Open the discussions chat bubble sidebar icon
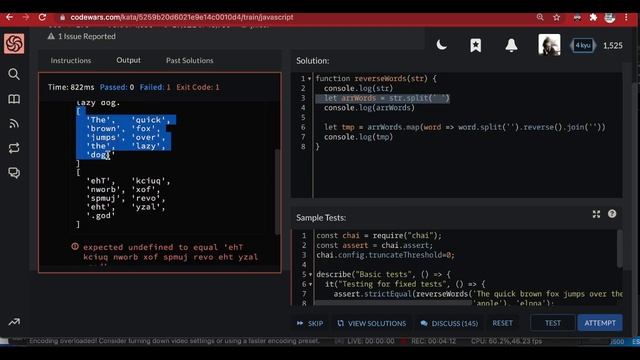Screen dimensions: 640x360 click(14, 173)
